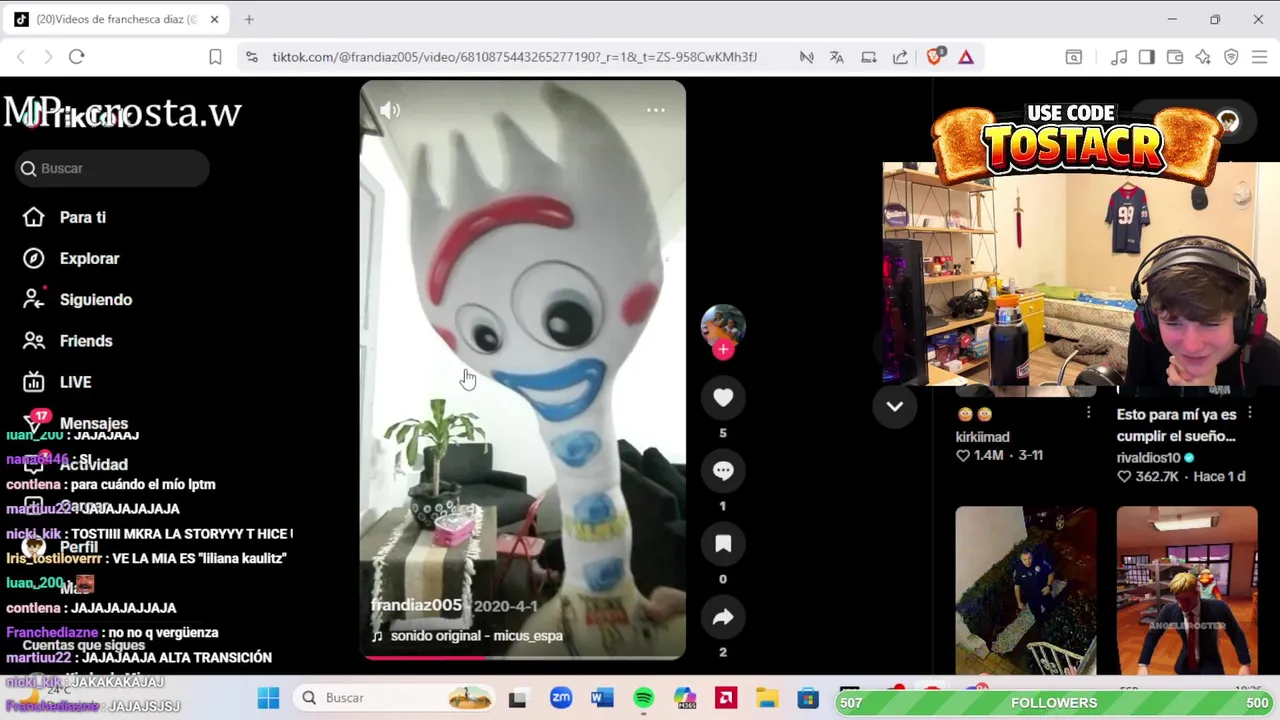1280x720 pixels.
Task: Open File Explorer from the taskbar
Action: [767, 698]
